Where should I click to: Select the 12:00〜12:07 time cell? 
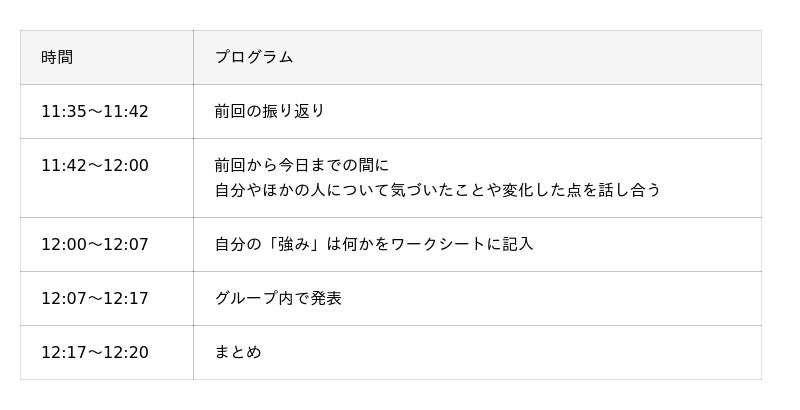[x=95, y=244]
